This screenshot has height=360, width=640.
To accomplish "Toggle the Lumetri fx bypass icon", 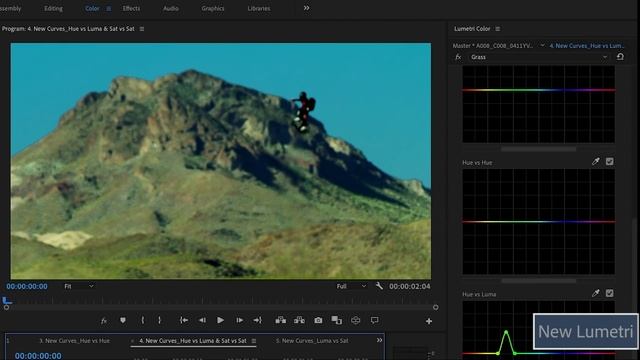I will tap(458, 57).
